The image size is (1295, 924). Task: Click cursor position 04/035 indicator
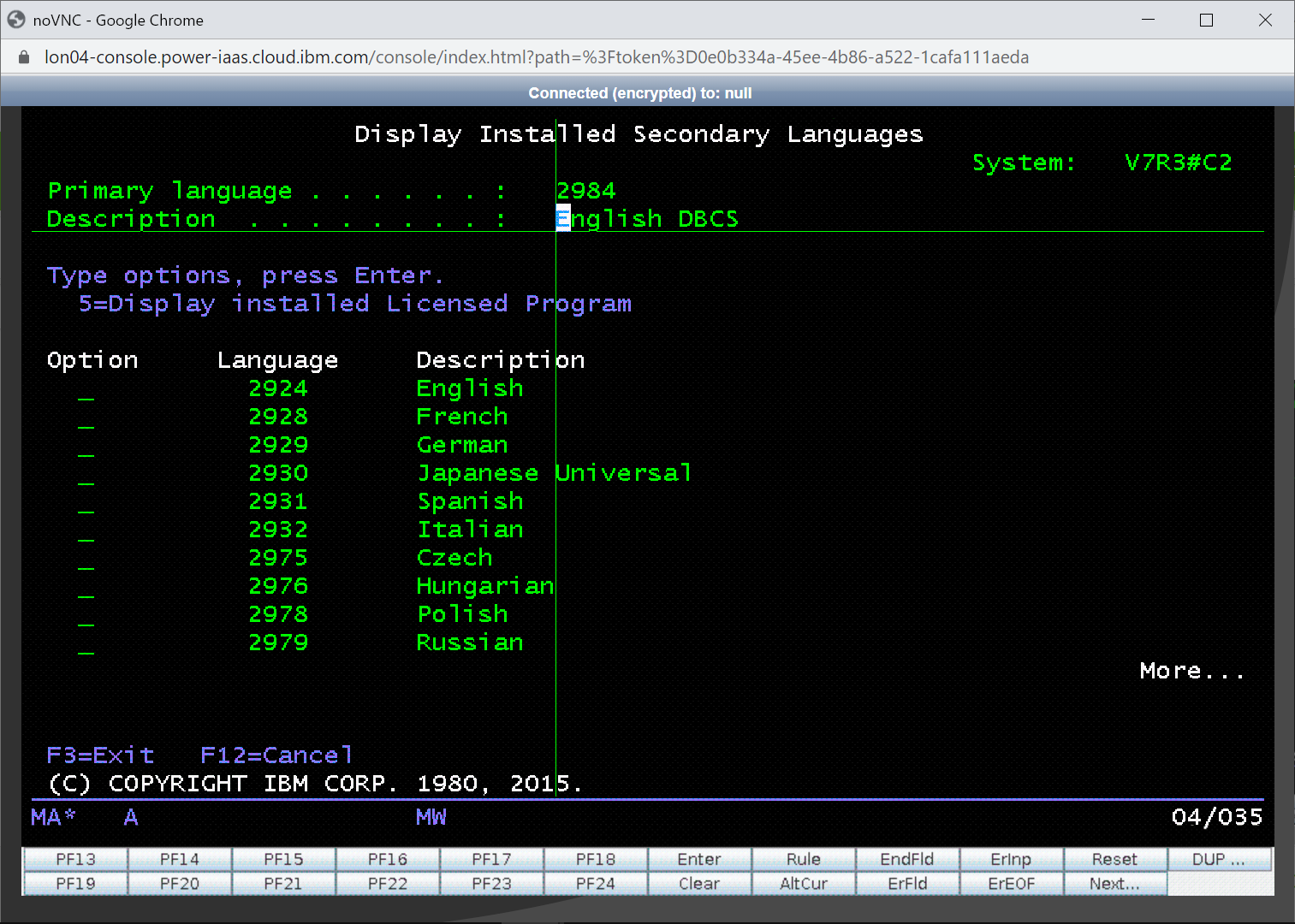[x=1217, y=817]
